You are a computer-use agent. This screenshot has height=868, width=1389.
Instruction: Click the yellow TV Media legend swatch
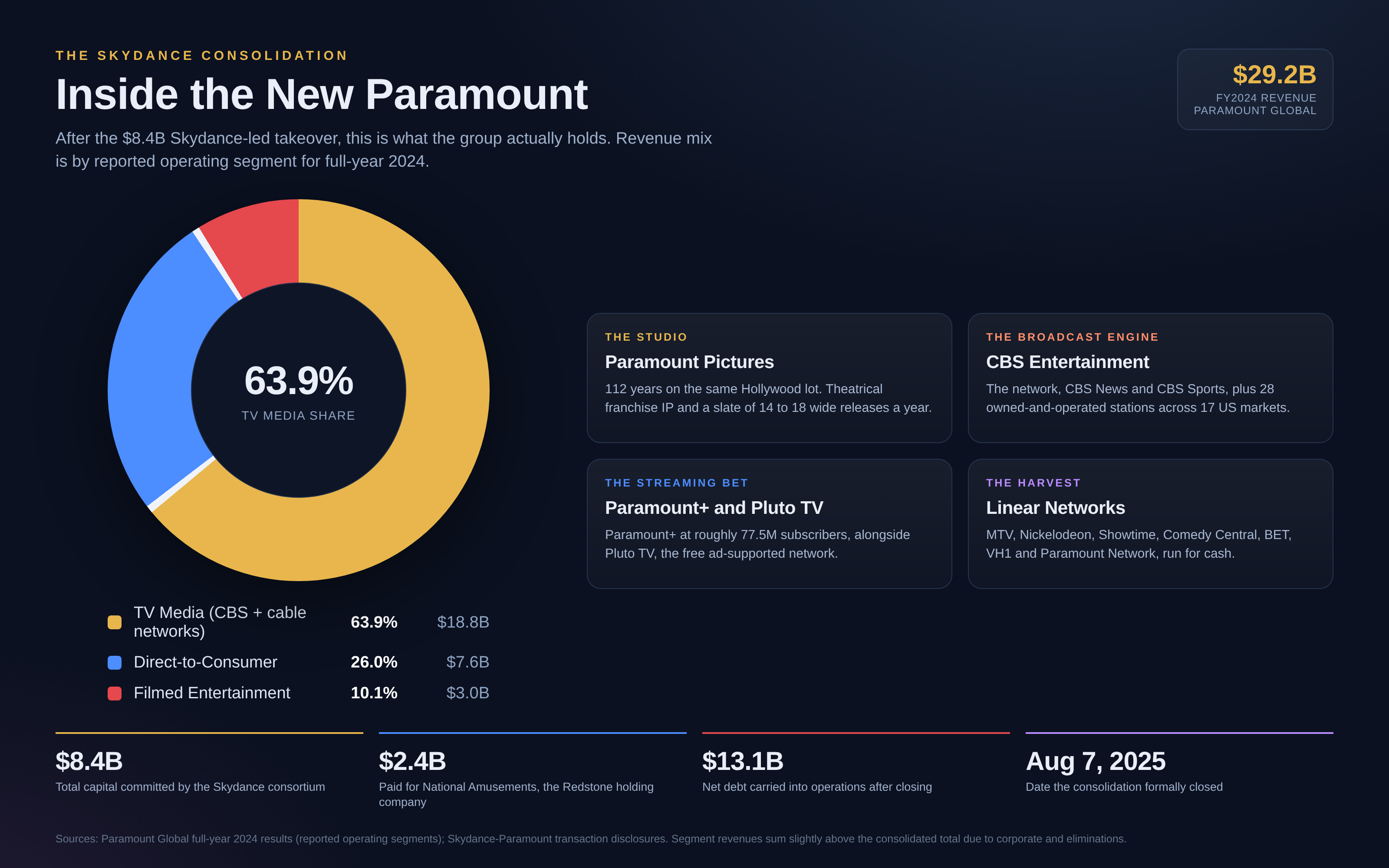pos(114,622)
